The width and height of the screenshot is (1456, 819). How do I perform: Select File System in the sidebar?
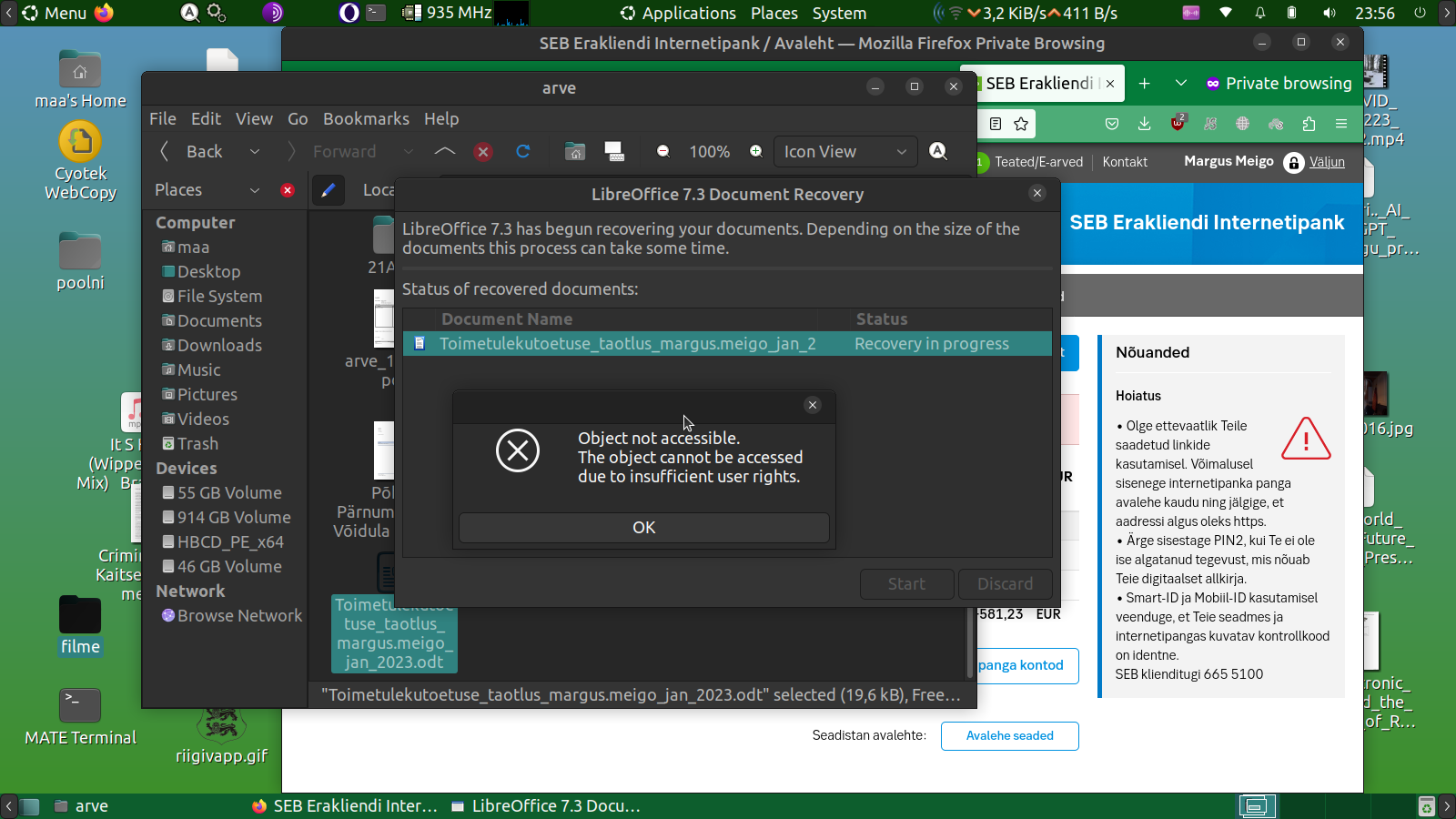pyautogui.click(x=212, y=297)
